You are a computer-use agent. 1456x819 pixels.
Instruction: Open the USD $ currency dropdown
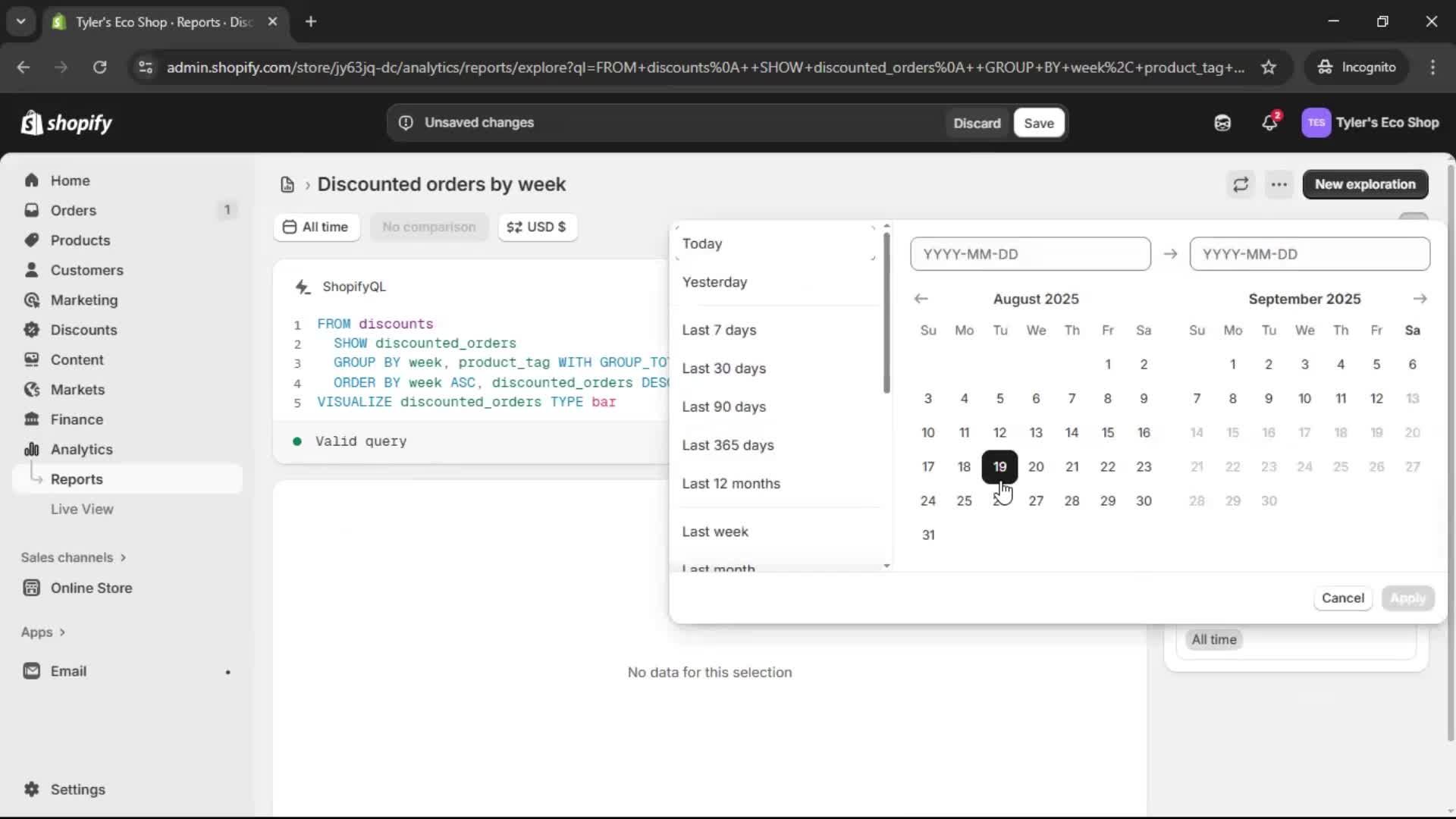click(x=537, y=227)
